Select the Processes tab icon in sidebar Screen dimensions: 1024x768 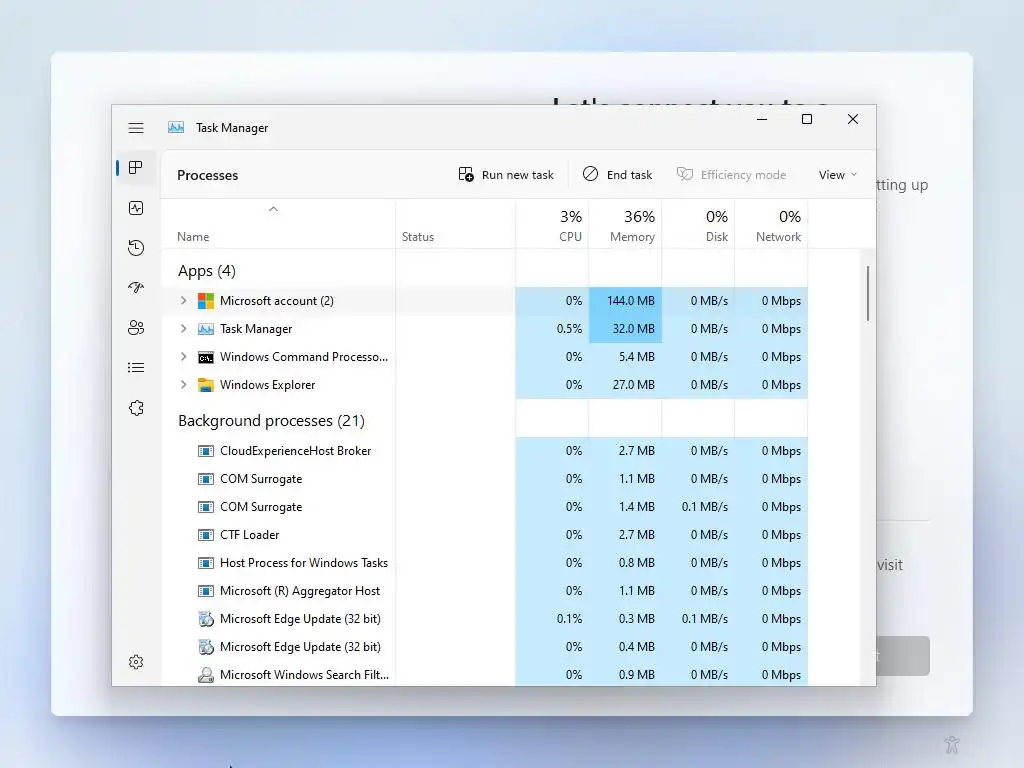pos(136,168)
